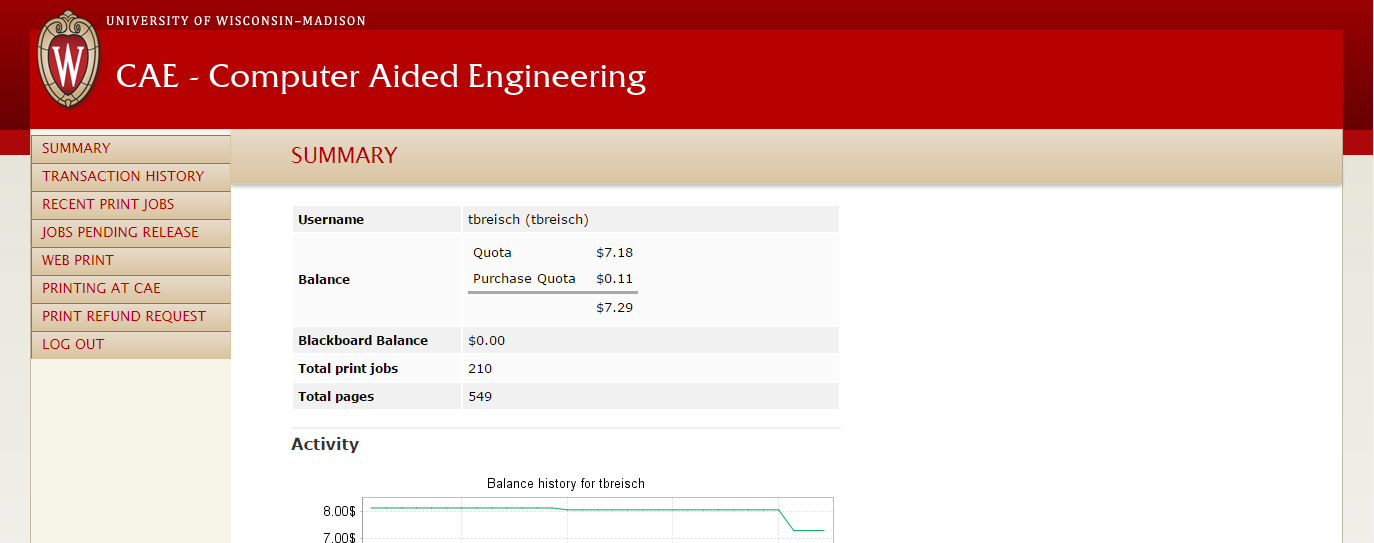
Task: Click the total print jobs value 210
Action: click(x=480, y=368)
